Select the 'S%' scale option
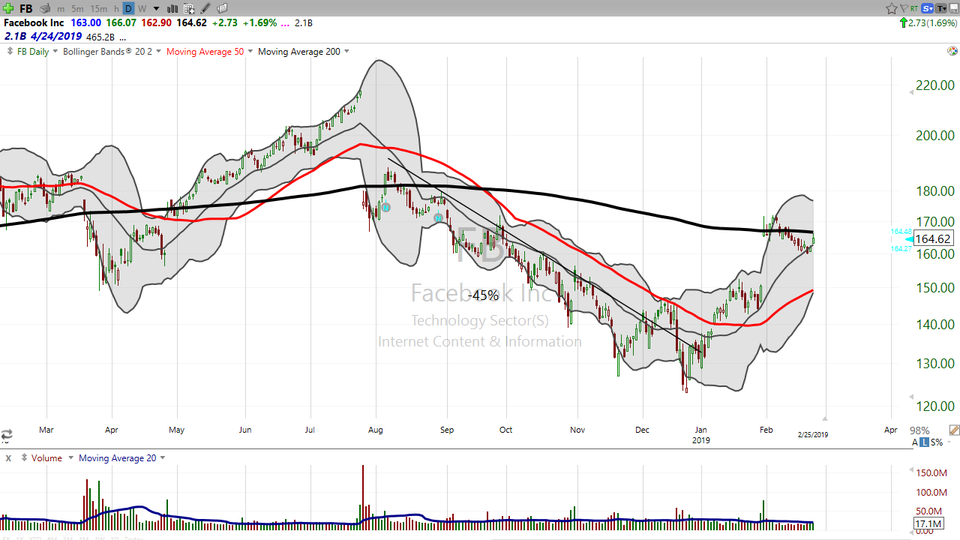 937,442
